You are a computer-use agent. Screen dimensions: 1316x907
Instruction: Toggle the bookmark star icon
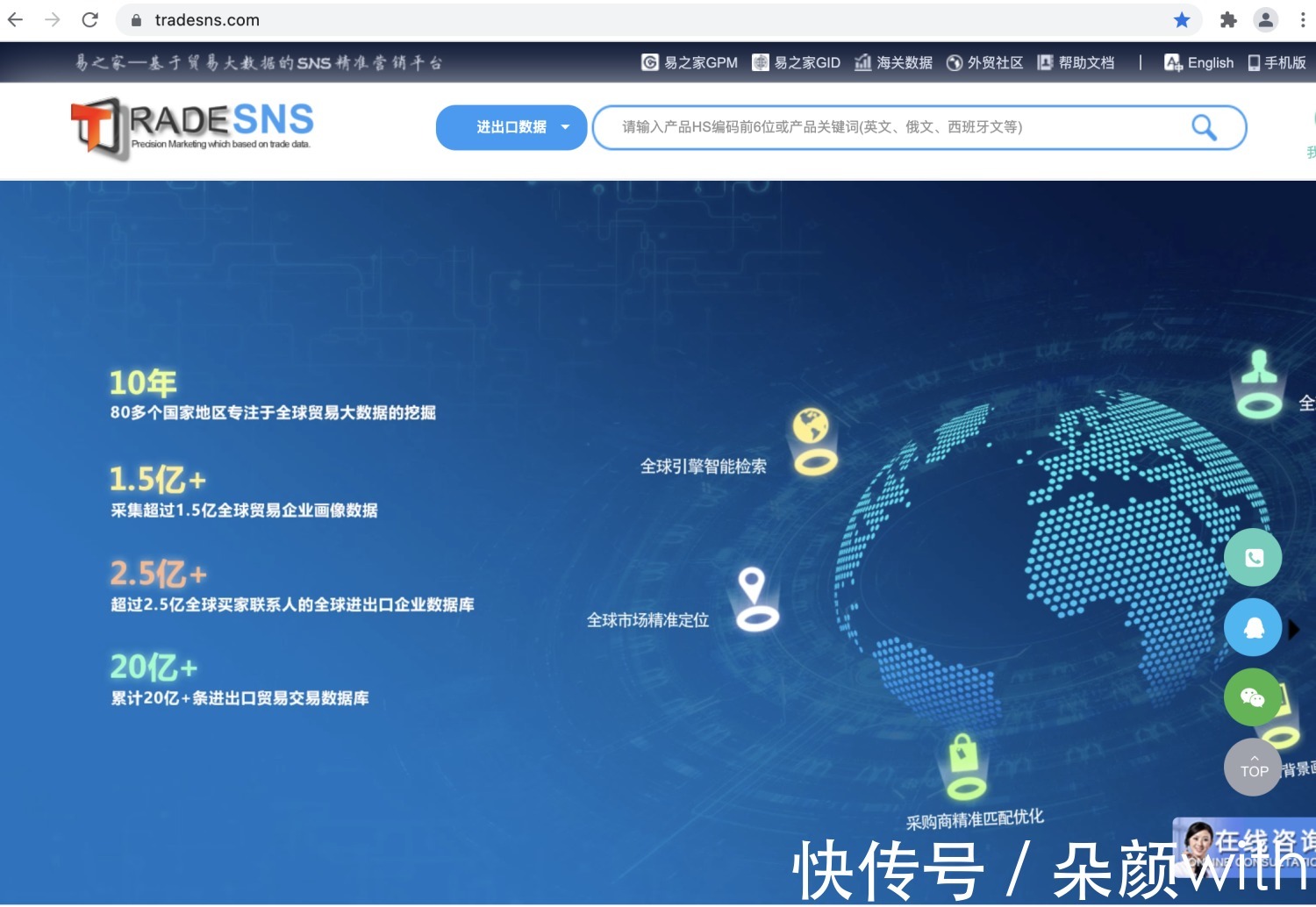point(1182,19)
